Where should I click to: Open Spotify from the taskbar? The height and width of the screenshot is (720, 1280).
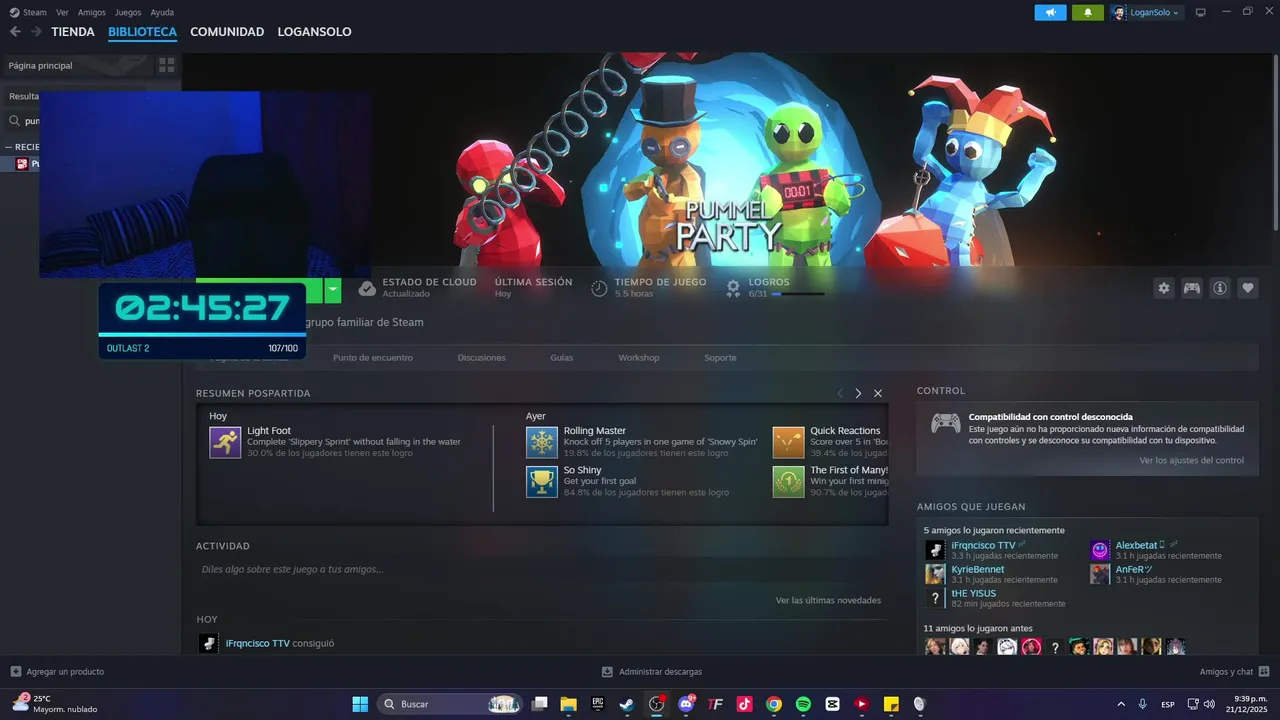coord(803,704)
